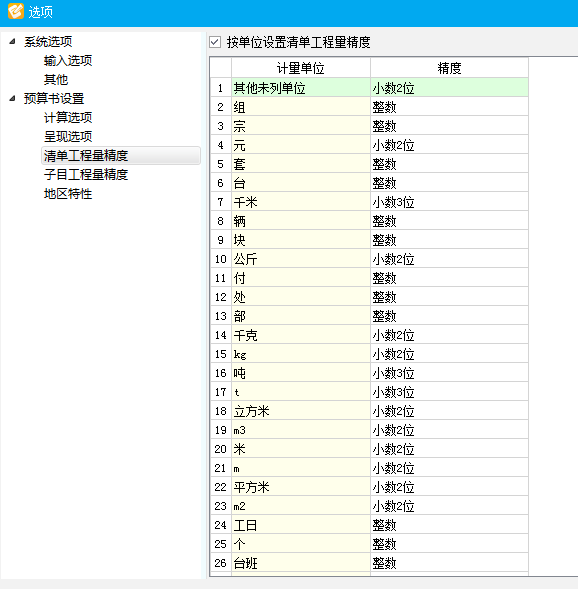Select the 个 unit cell

click(301, 544)
